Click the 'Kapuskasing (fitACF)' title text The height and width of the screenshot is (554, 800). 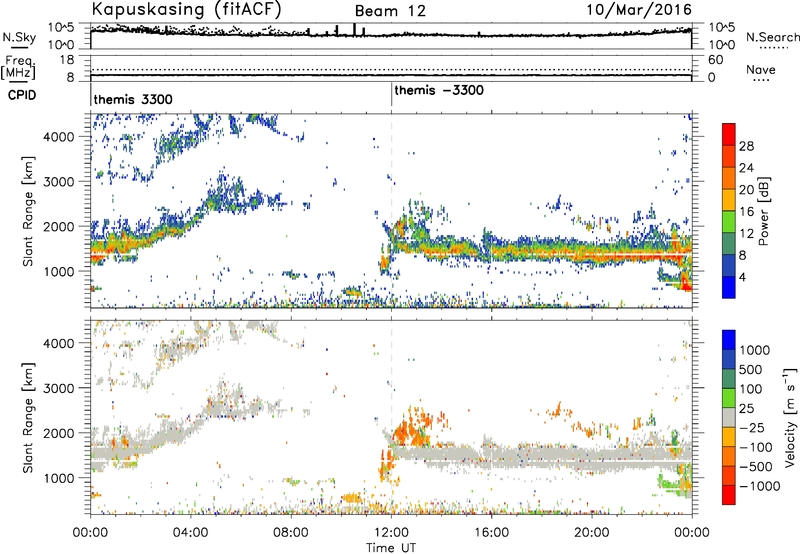[x=186, y=9]
